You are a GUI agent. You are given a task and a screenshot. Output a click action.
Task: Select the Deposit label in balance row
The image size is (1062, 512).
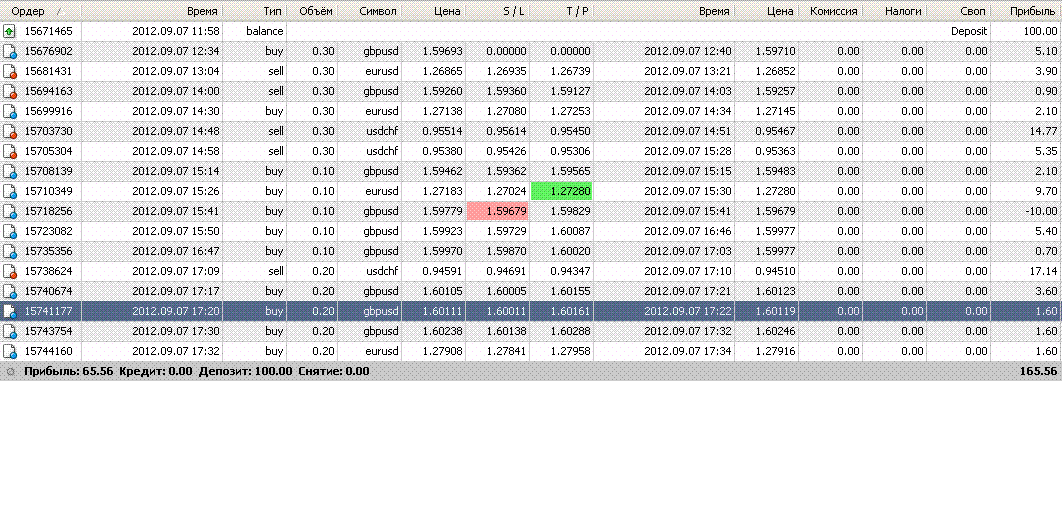click(x=969, y=31)
